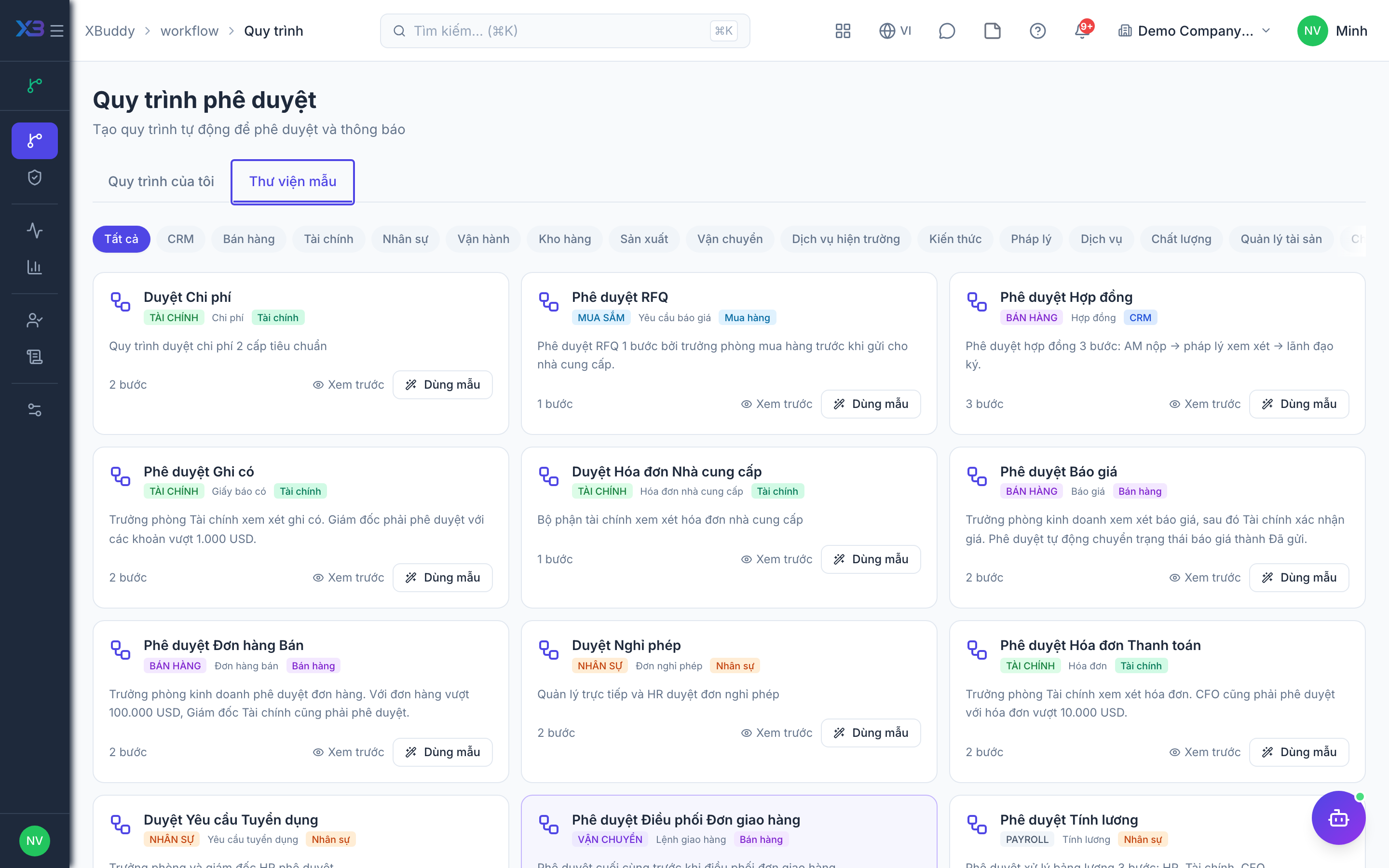This screenshot has height=868, width=1389.
Task: Click the NV avatar in the sidebar bottom
Action: [x=34, y=841]
